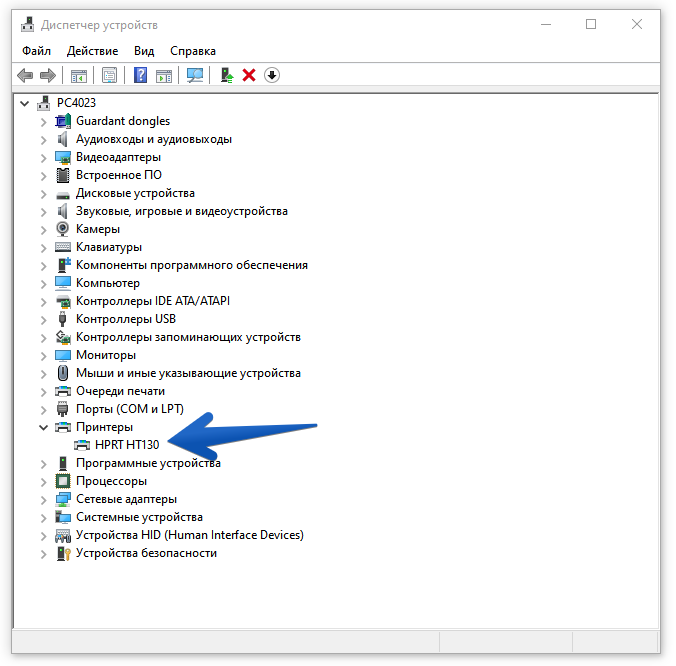Select the Guardant dongles category
Image resolution: width=676 pixels, height=666 pixels.
tap(122, 121)
